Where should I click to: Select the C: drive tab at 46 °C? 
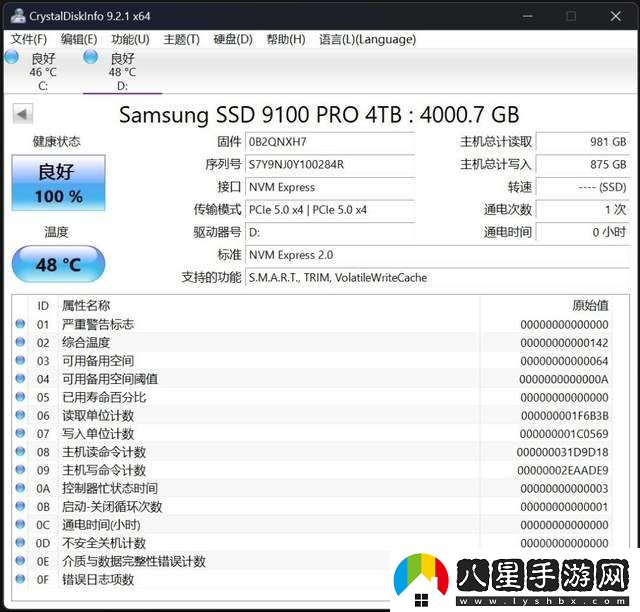tap(43, 71)
